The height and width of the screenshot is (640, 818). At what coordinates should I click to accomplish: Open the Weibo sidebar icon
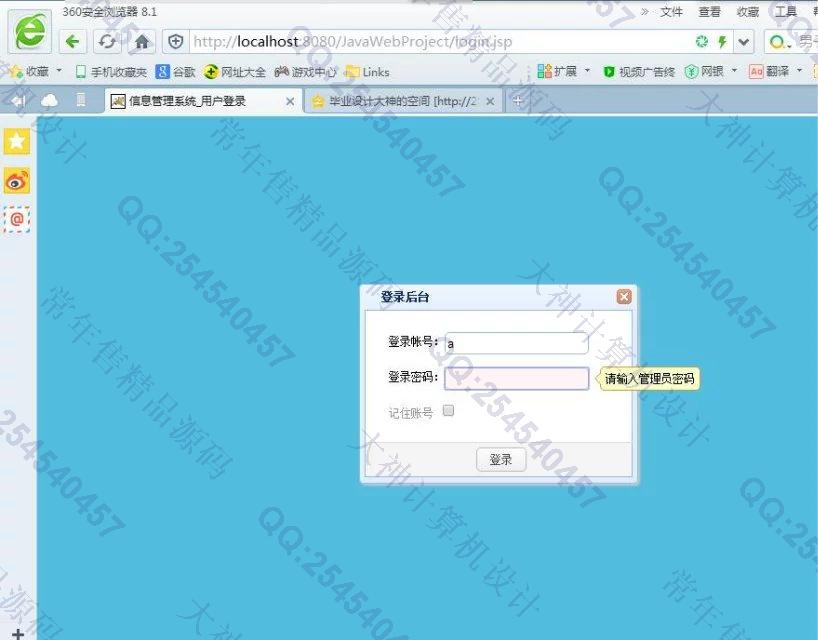point(17,180)
